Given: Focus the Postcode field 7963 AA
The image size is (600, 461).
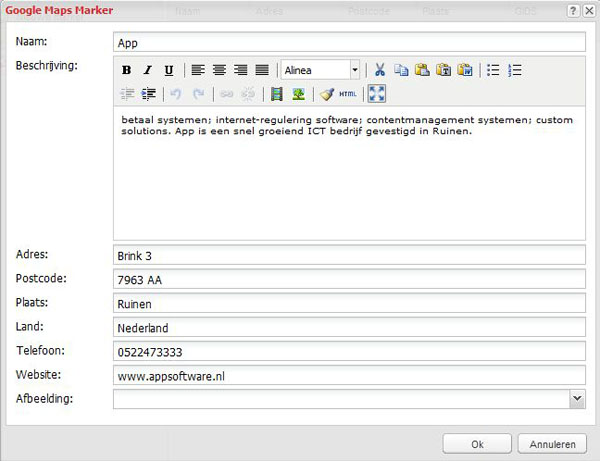Looking at the screenshot, I should pos(349,279).
